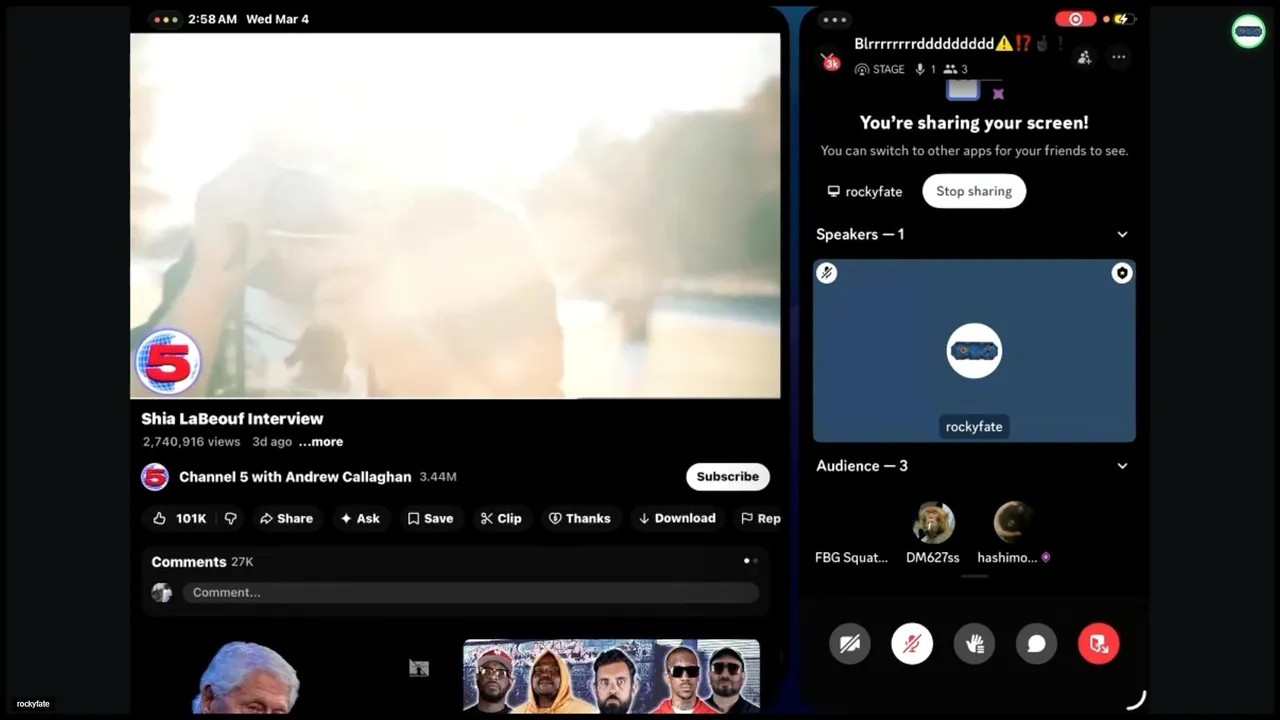1280x720 pixels.
Task: Open the five-men podcast suggested video thumbnail
Action: tap(611, 677)
